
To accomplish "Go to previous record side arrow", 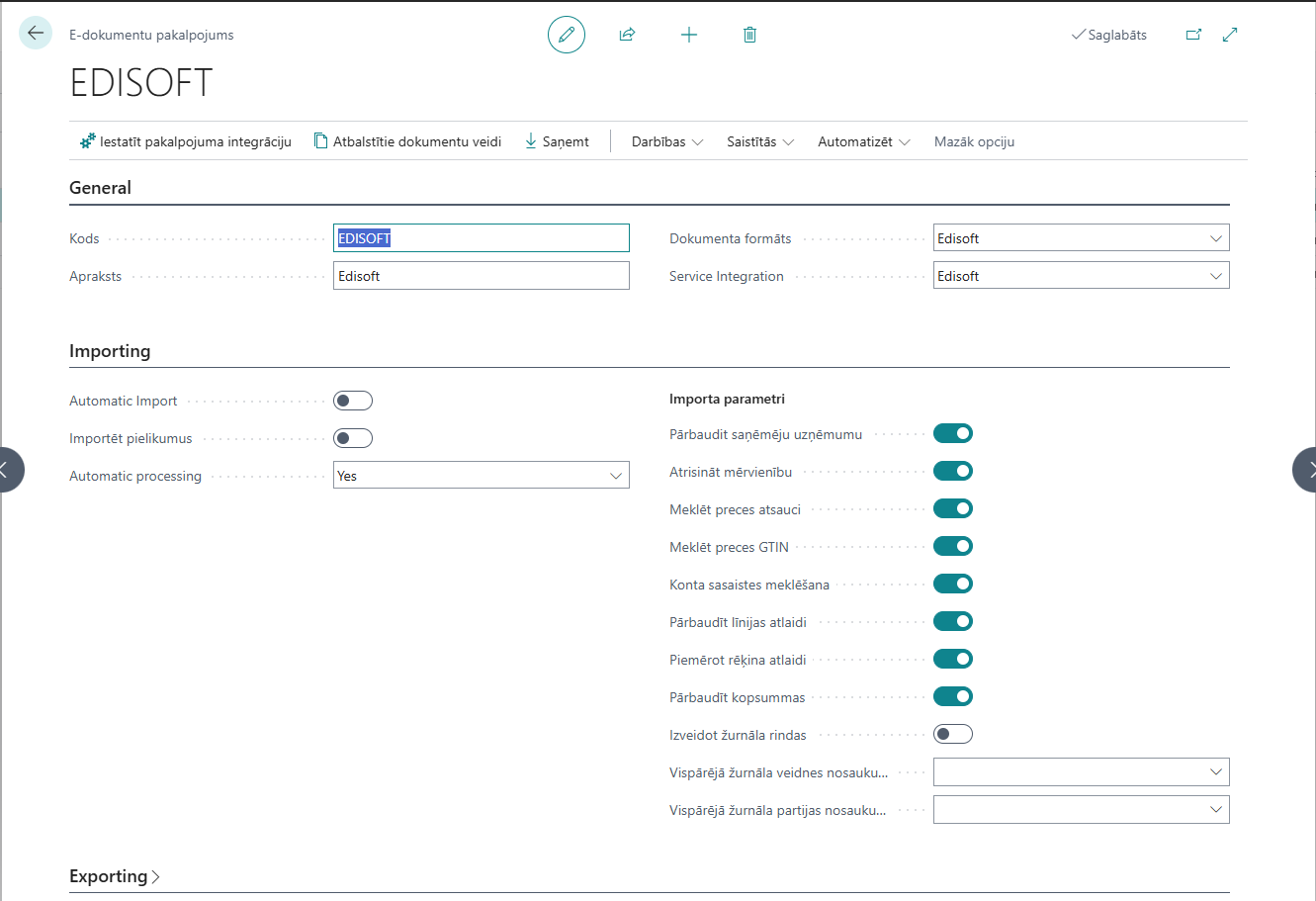I will pyautogui.click(x=6, y=470).
